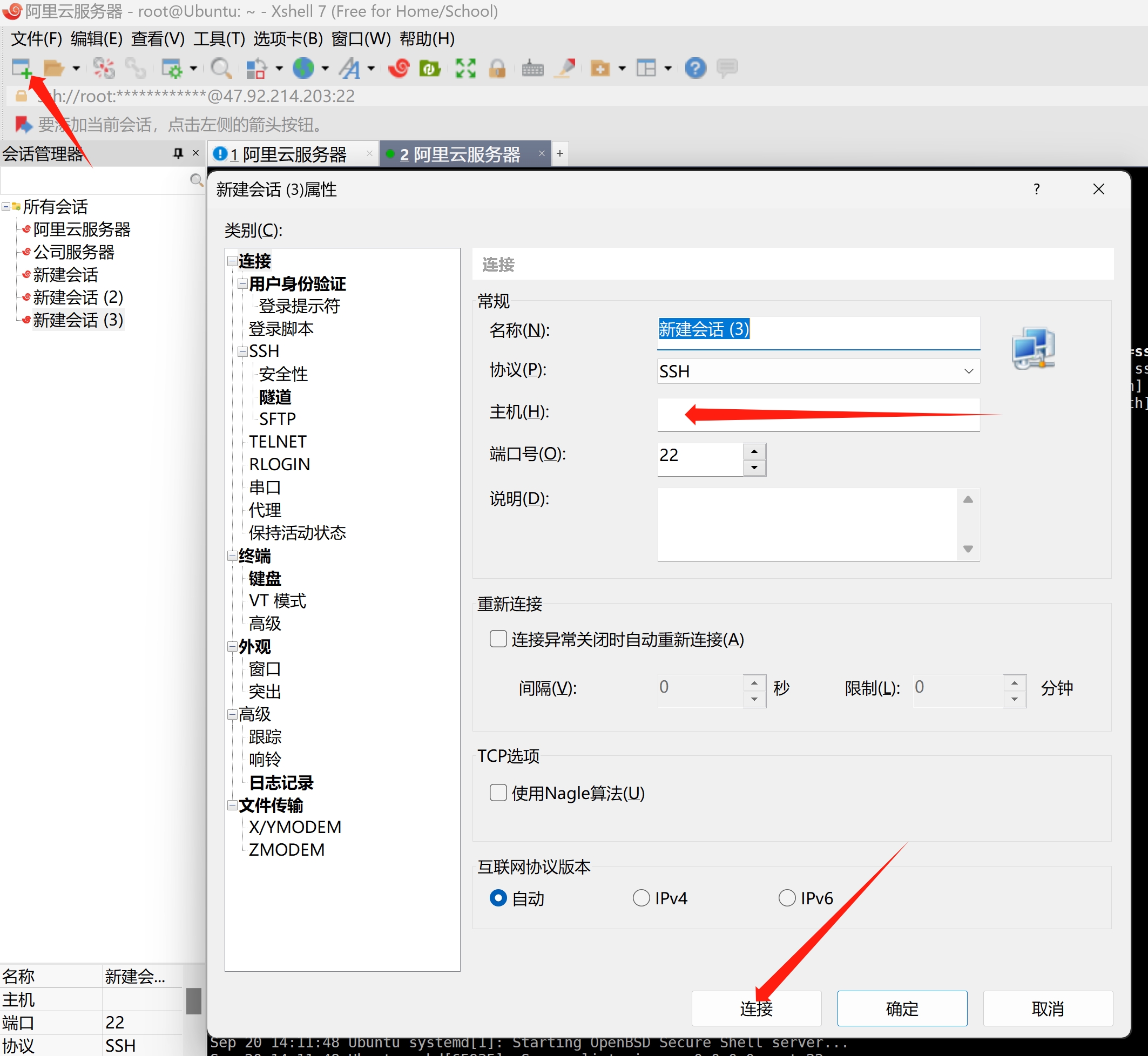
Task: Collapse the 所有会话 folder in session manager
Action: (6, 206)
